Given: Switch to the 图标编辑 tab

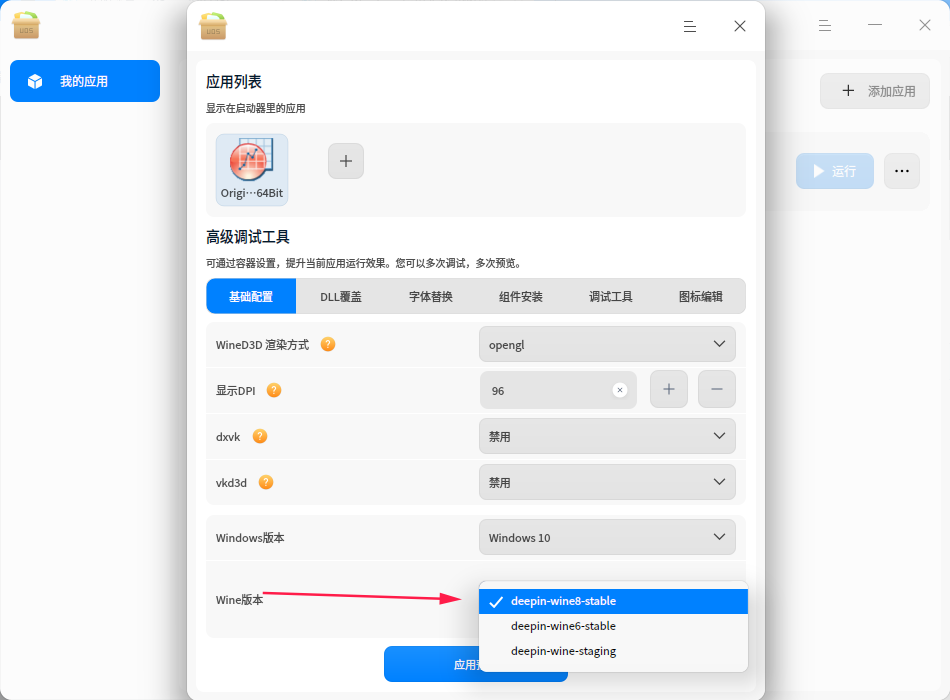Looking at the screenshot, I should click(x=700, y=296).
